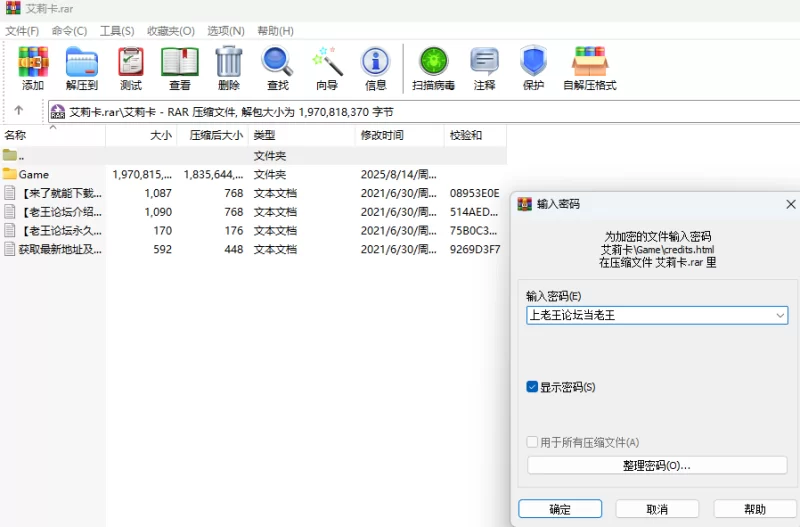Click the Test (测试) toolbar icon
The image size is (800, 527).
pos(131,62)
